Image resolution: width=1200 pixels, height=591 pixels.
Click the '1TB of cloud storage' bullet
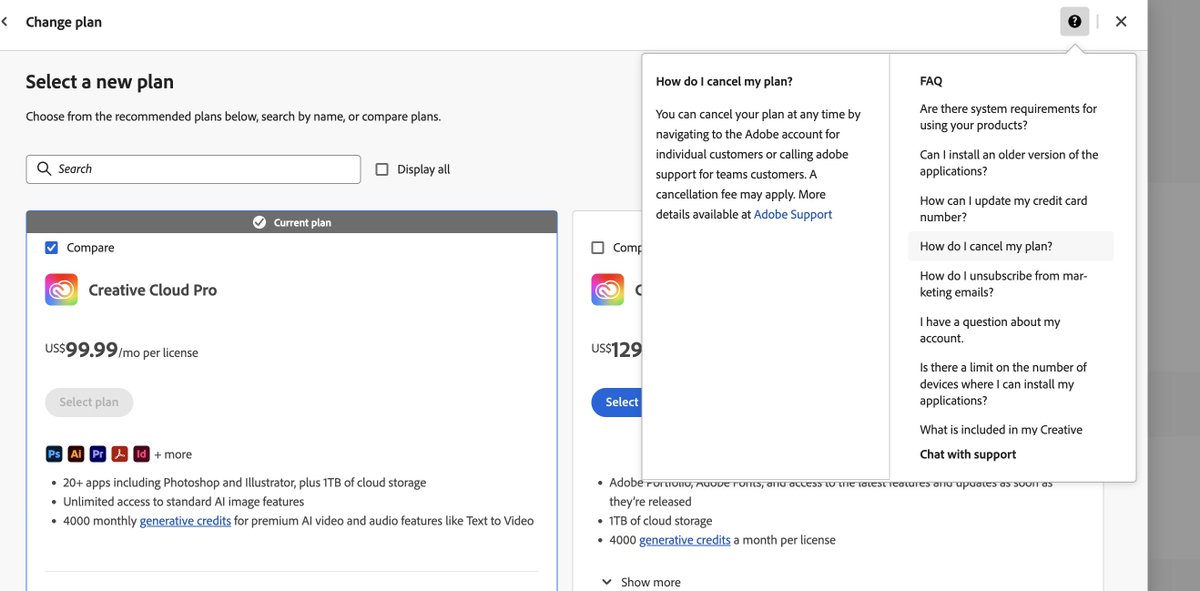(x=661, y=520)
